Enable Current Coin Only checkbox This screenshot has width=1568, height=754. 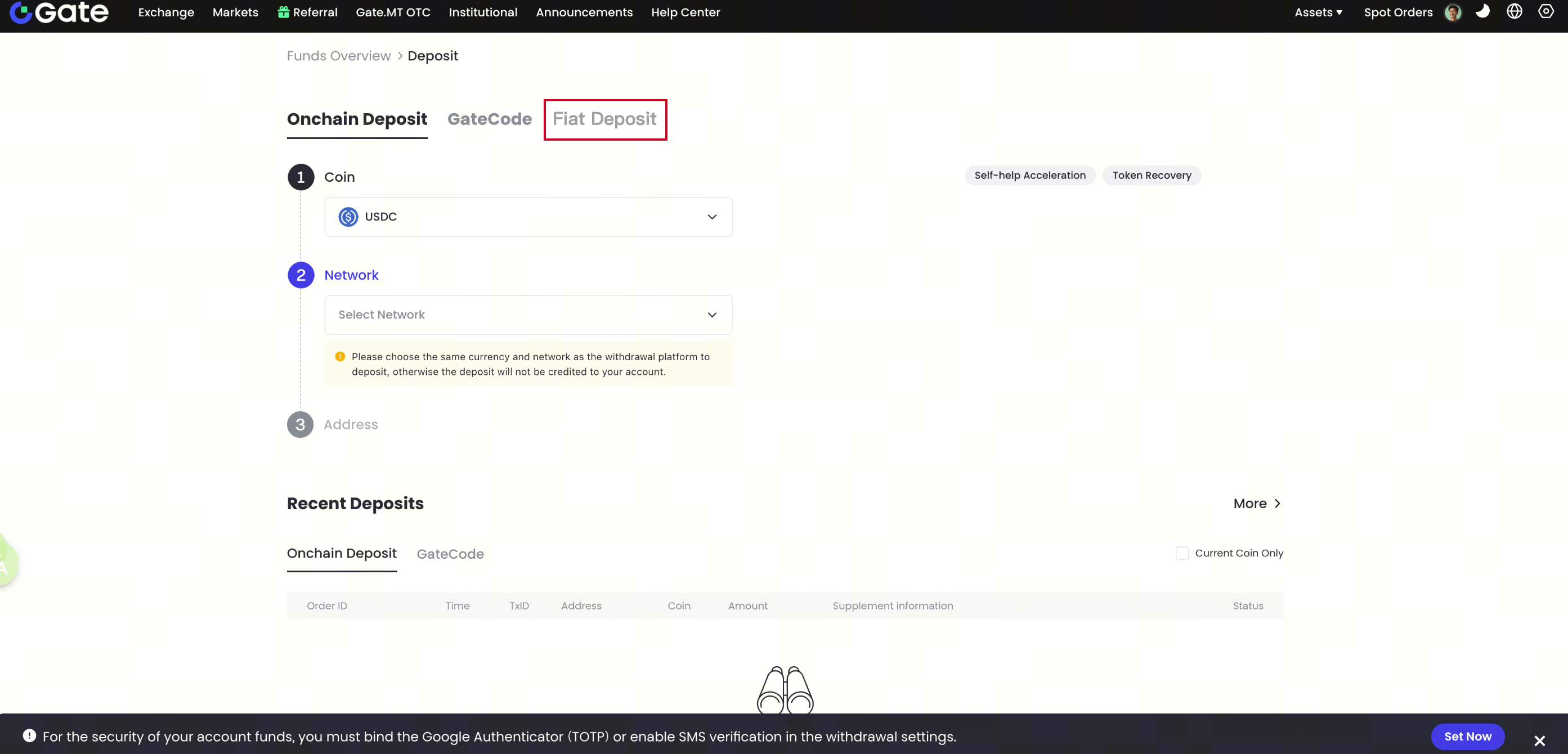click(1181, 553)
